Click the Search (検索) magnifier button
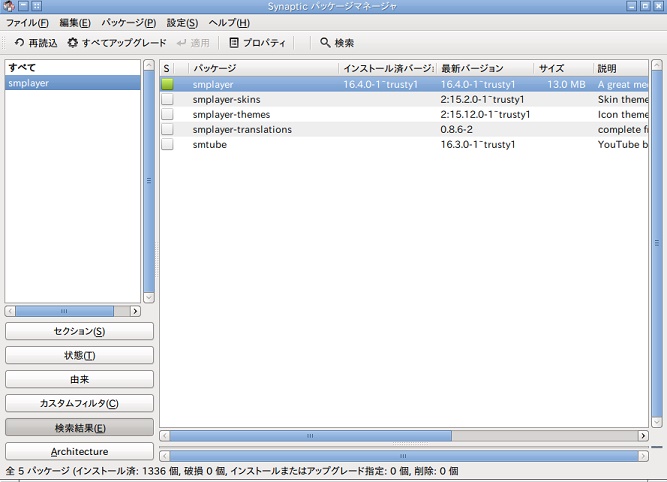Viewport: 667px width, 482px height. pos(337,43)
